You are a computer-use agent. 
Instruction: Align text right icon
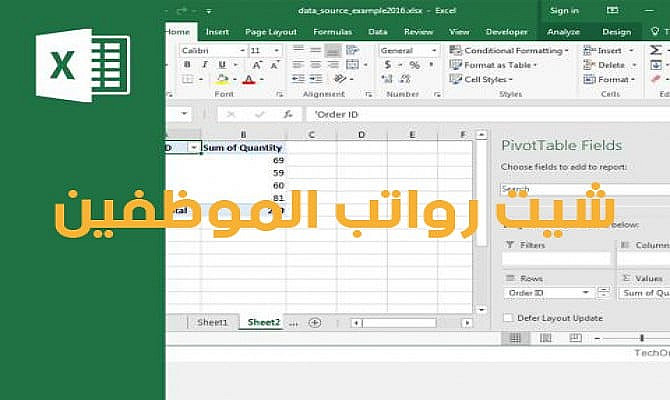[333, 65]
